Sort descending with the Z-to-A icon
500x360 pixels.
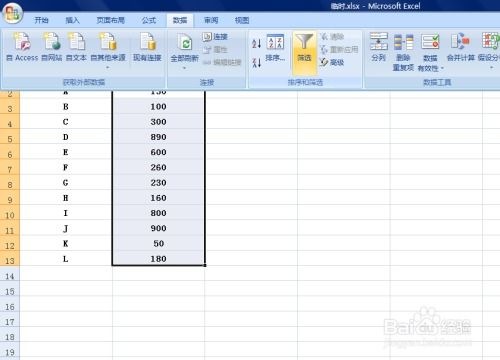pyautogui.click(x=256, y=63)
